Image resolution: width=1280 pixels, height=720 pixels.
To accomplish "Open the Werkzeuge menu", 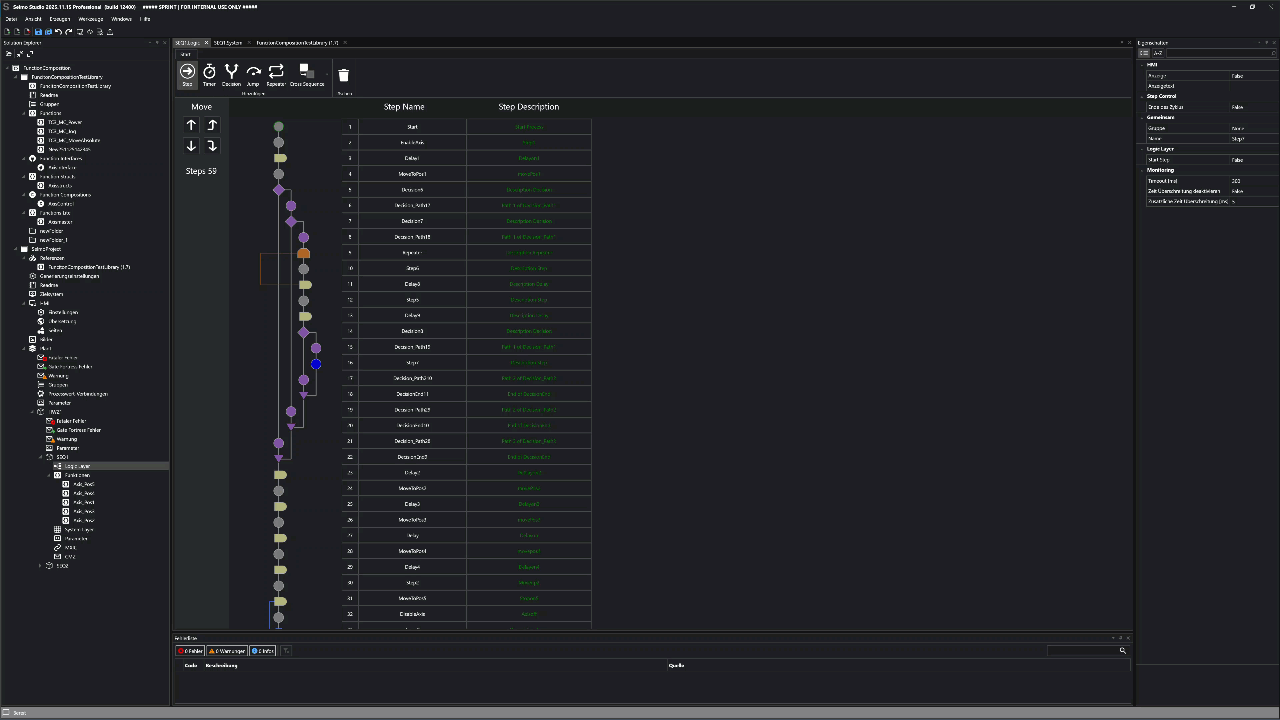I will [x=90, y=19].
